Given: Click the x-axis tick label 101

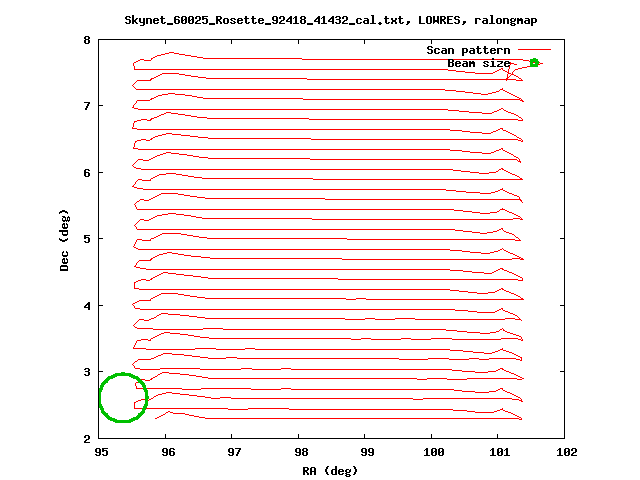Looking at the screenshot, I should [x=500, y=452].
